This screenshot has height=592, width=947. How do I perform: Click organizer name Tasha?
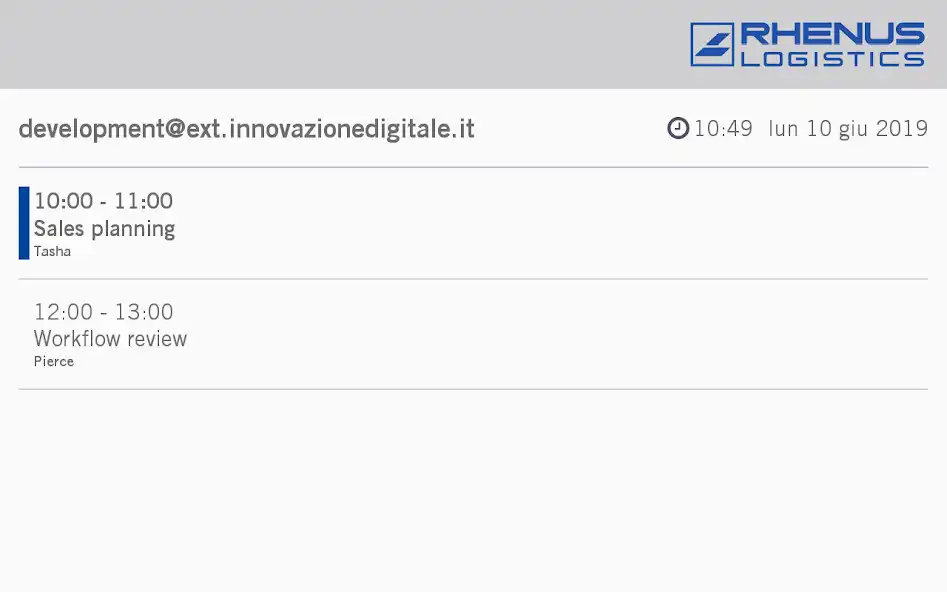click(52, 251)
